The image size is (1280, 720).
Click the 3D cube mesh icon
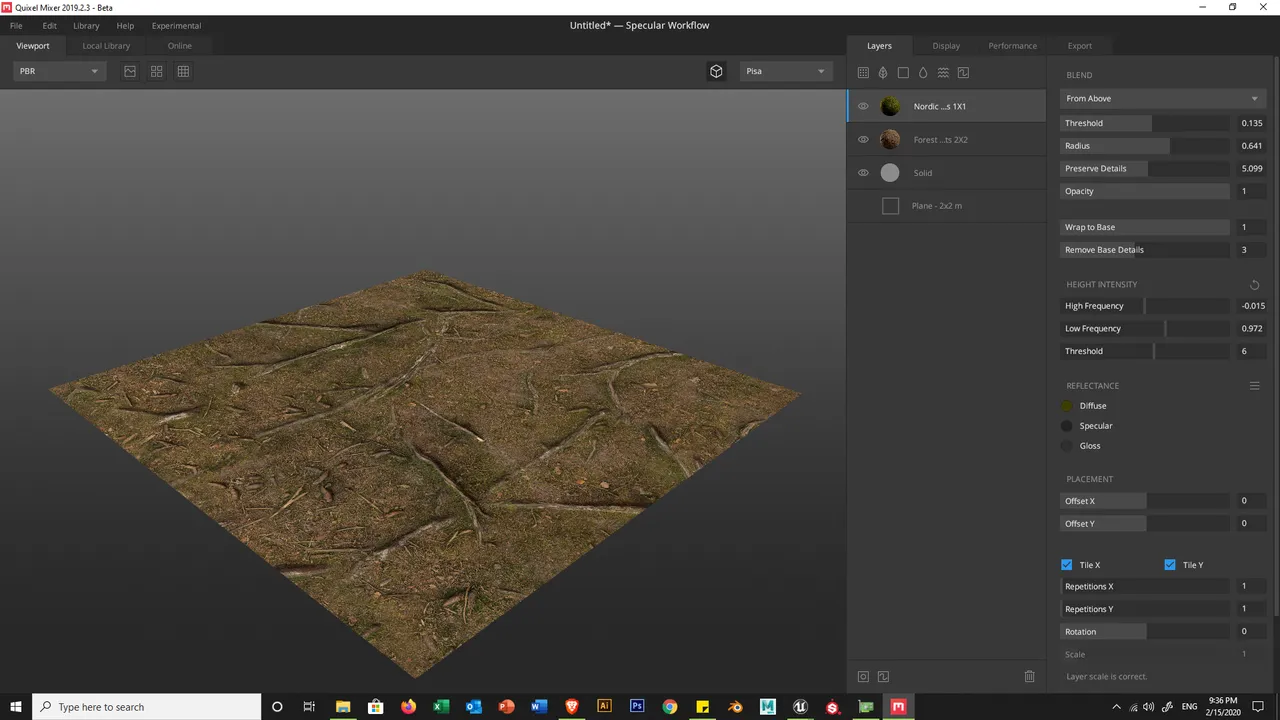tap(716, 71)
